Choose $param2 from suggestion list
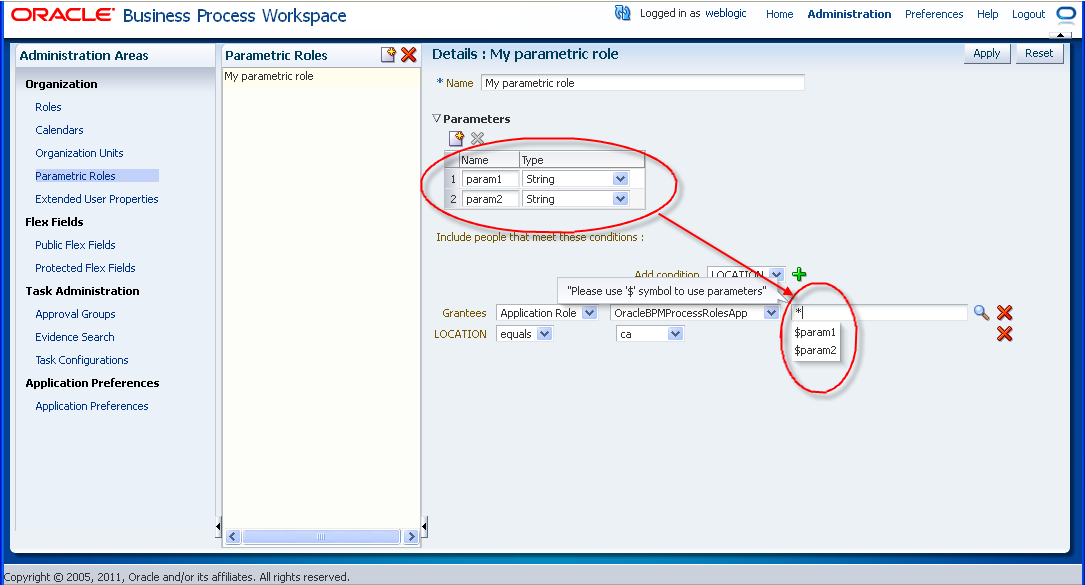The height and width of the screenshot is (585, 1085). click(x=815, y=350)
